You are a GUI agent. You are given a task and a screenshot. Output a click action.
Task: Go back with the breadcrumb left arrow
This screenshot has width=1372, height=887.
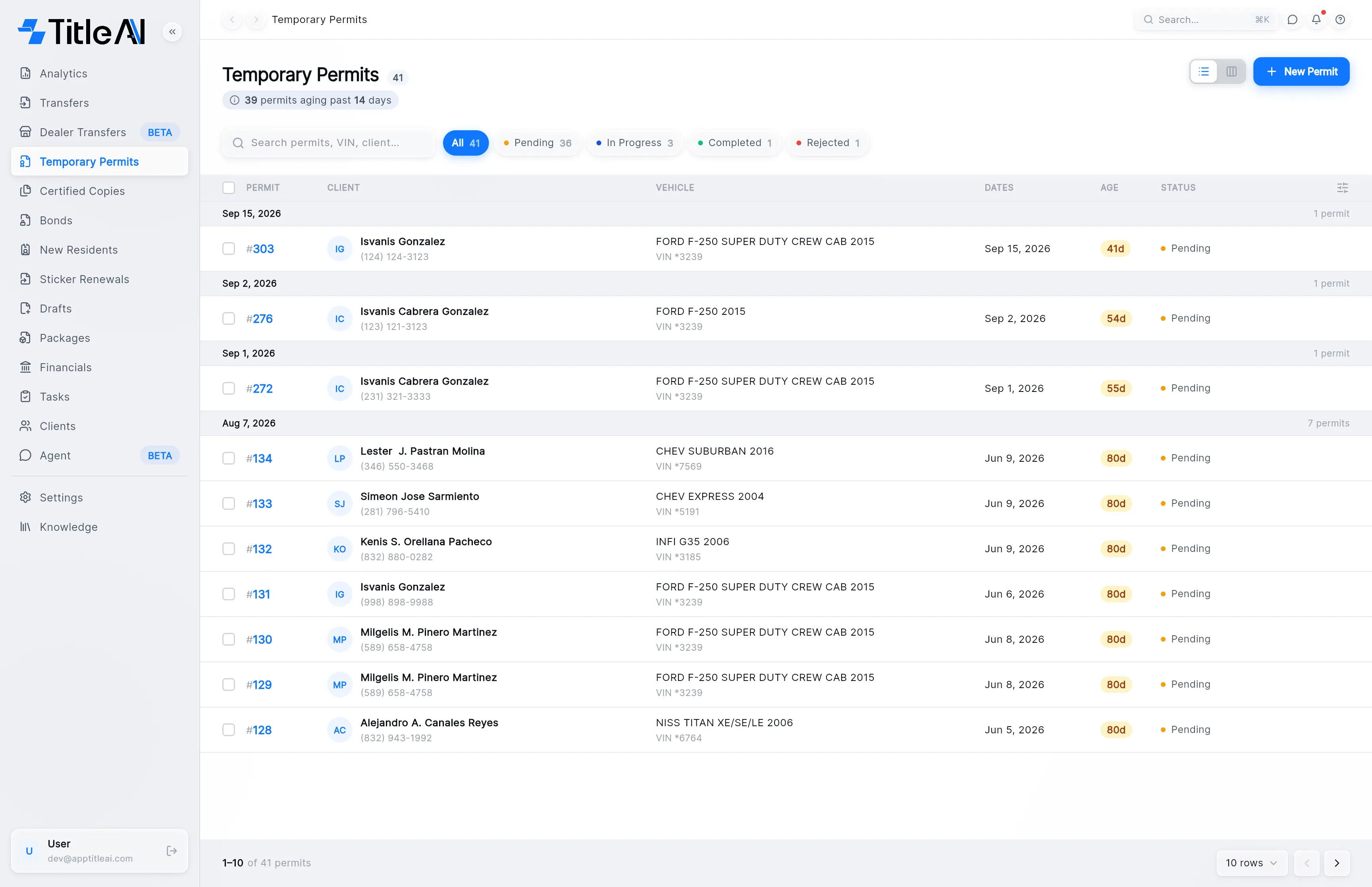point(232,19)
